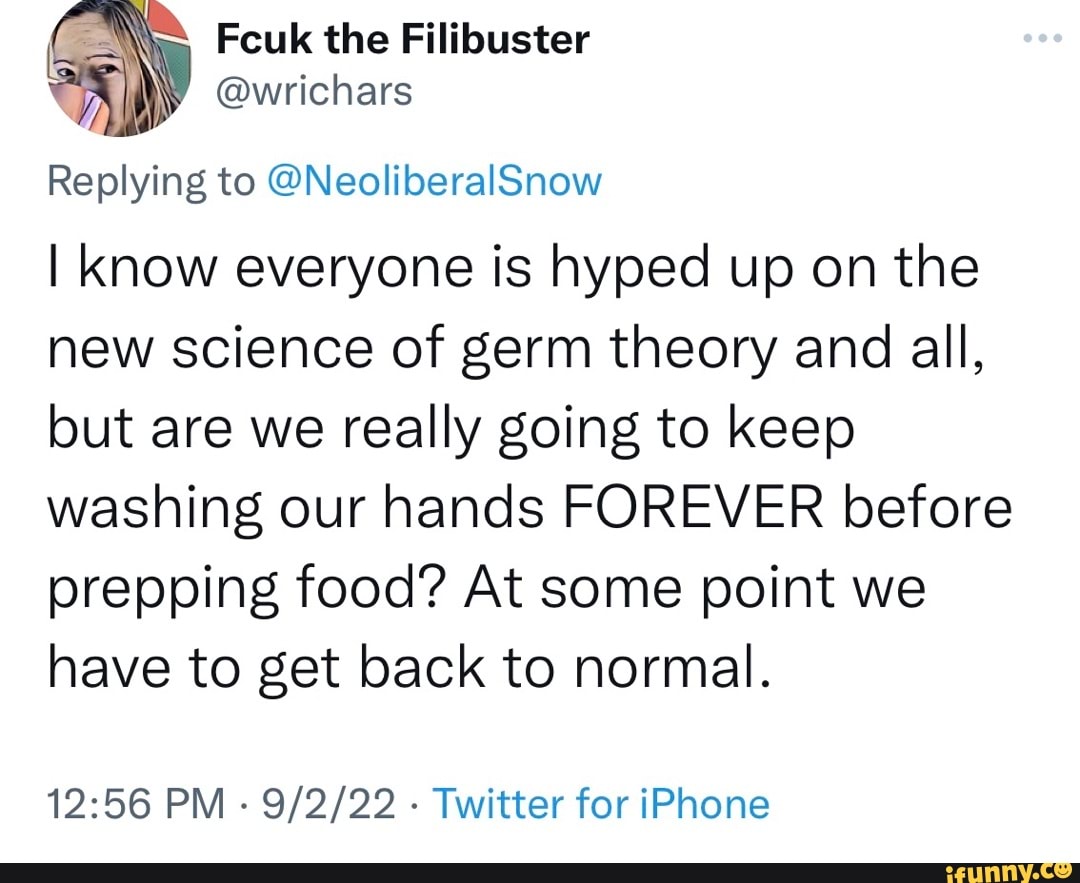
Task: Click the separator dot after the timestamp
Action: coord(243,803)
